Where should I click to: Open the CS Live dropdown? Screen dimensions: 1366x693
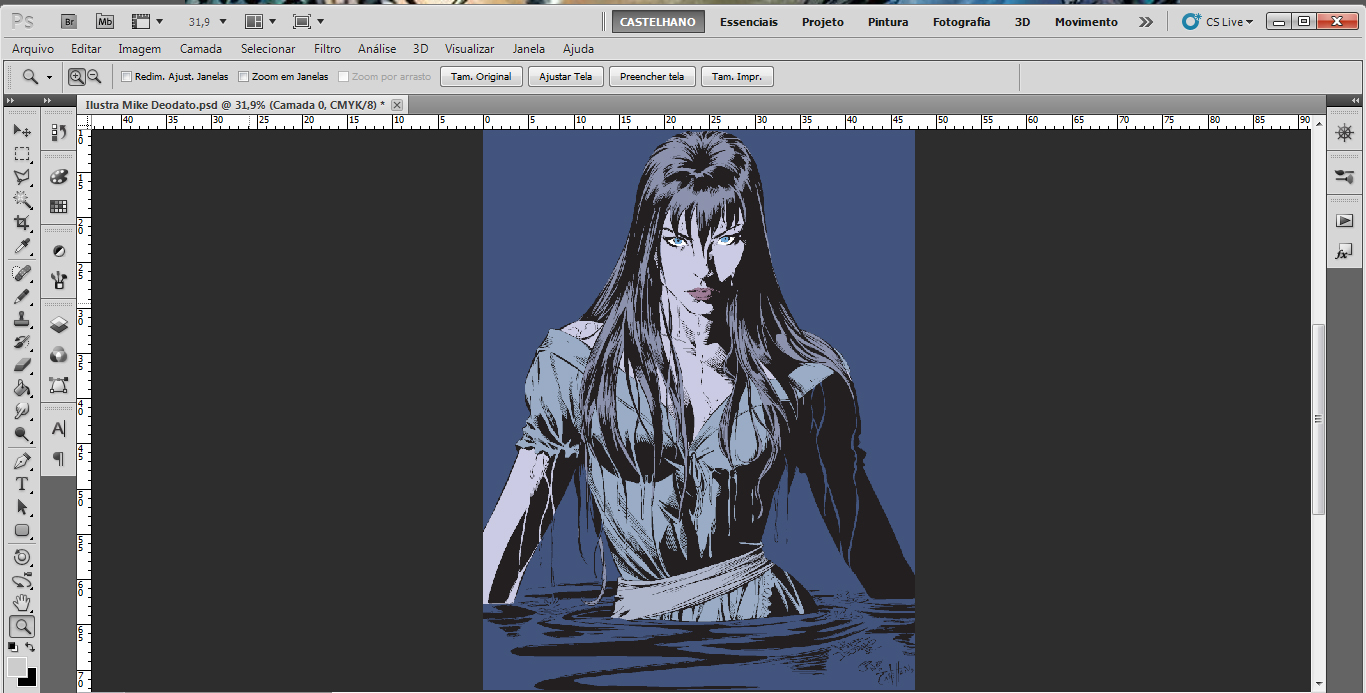(1218, 21)
